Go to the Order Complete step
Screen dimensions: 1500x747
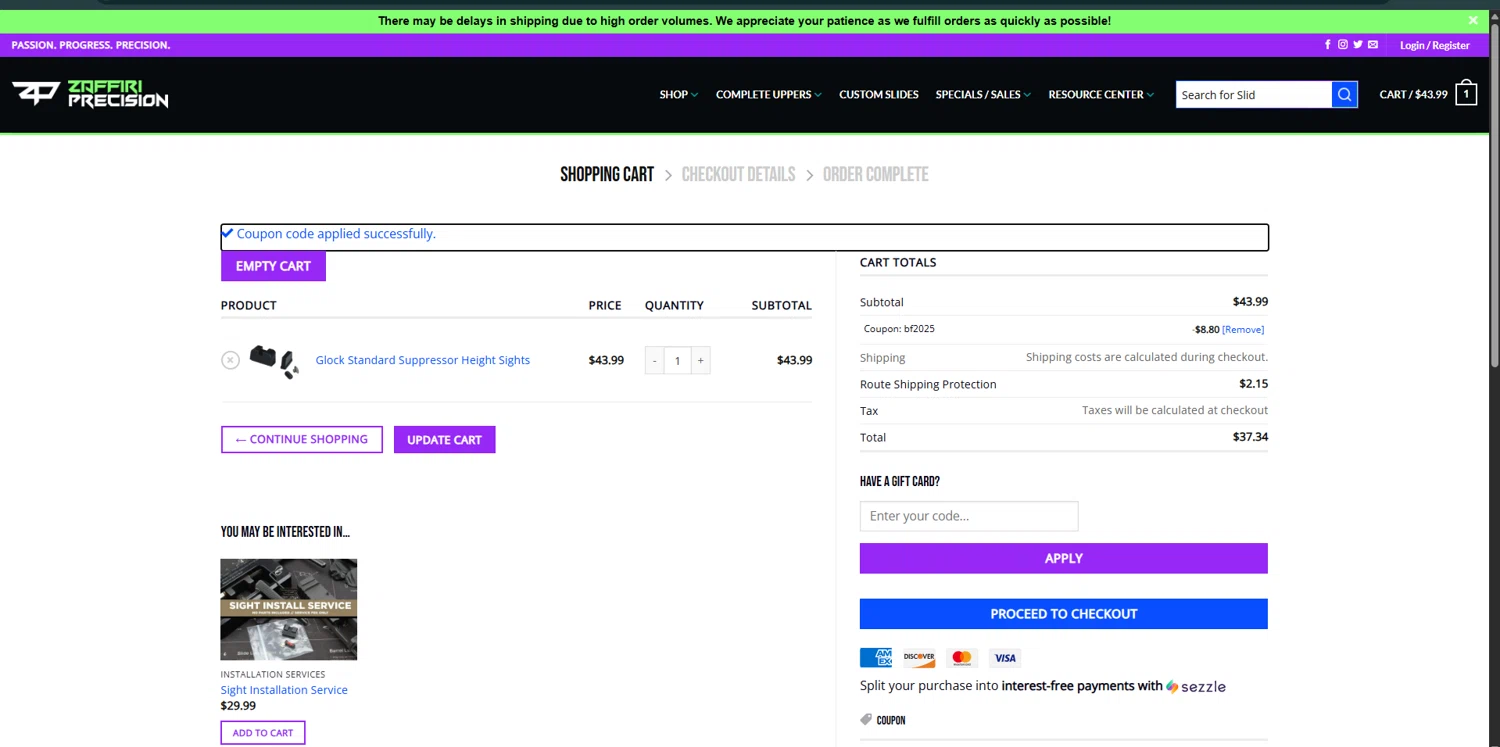(x=875, y=174)
